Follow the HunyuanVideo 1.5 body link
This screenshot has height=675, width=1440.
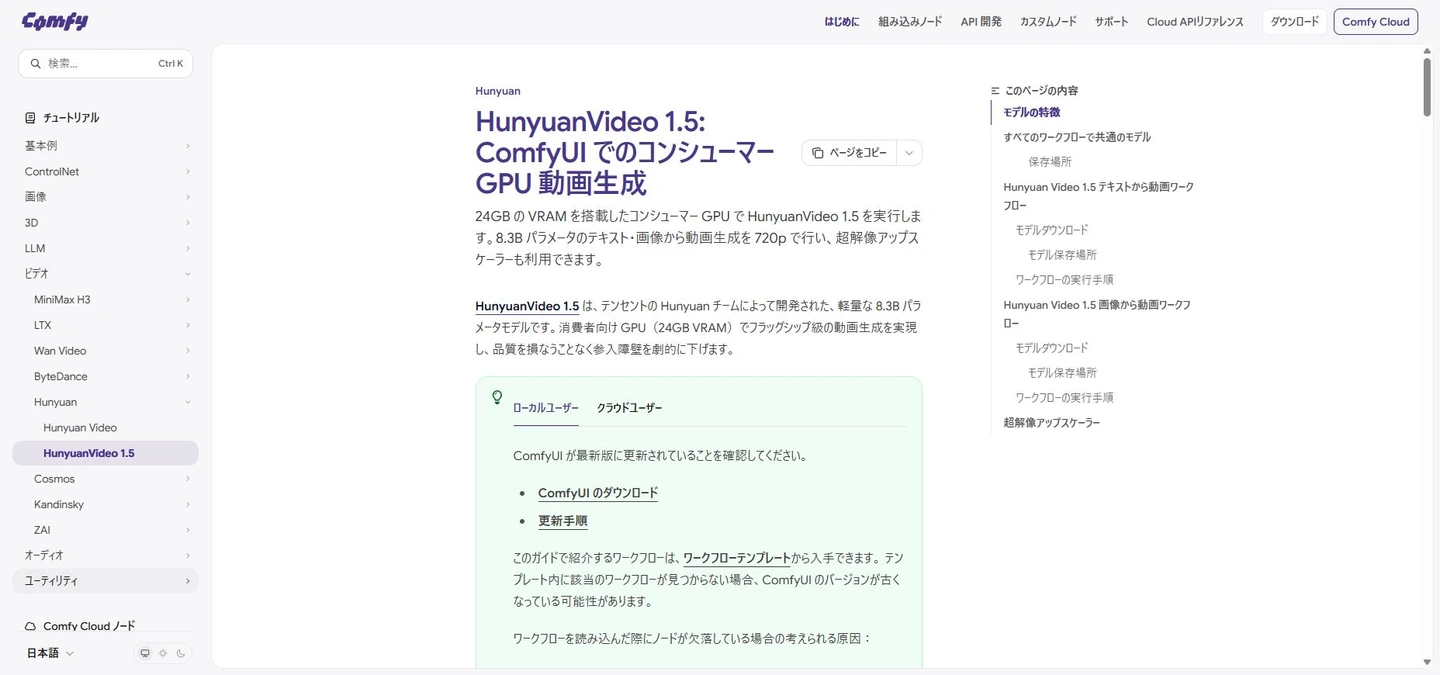click(x=527, y=306)
